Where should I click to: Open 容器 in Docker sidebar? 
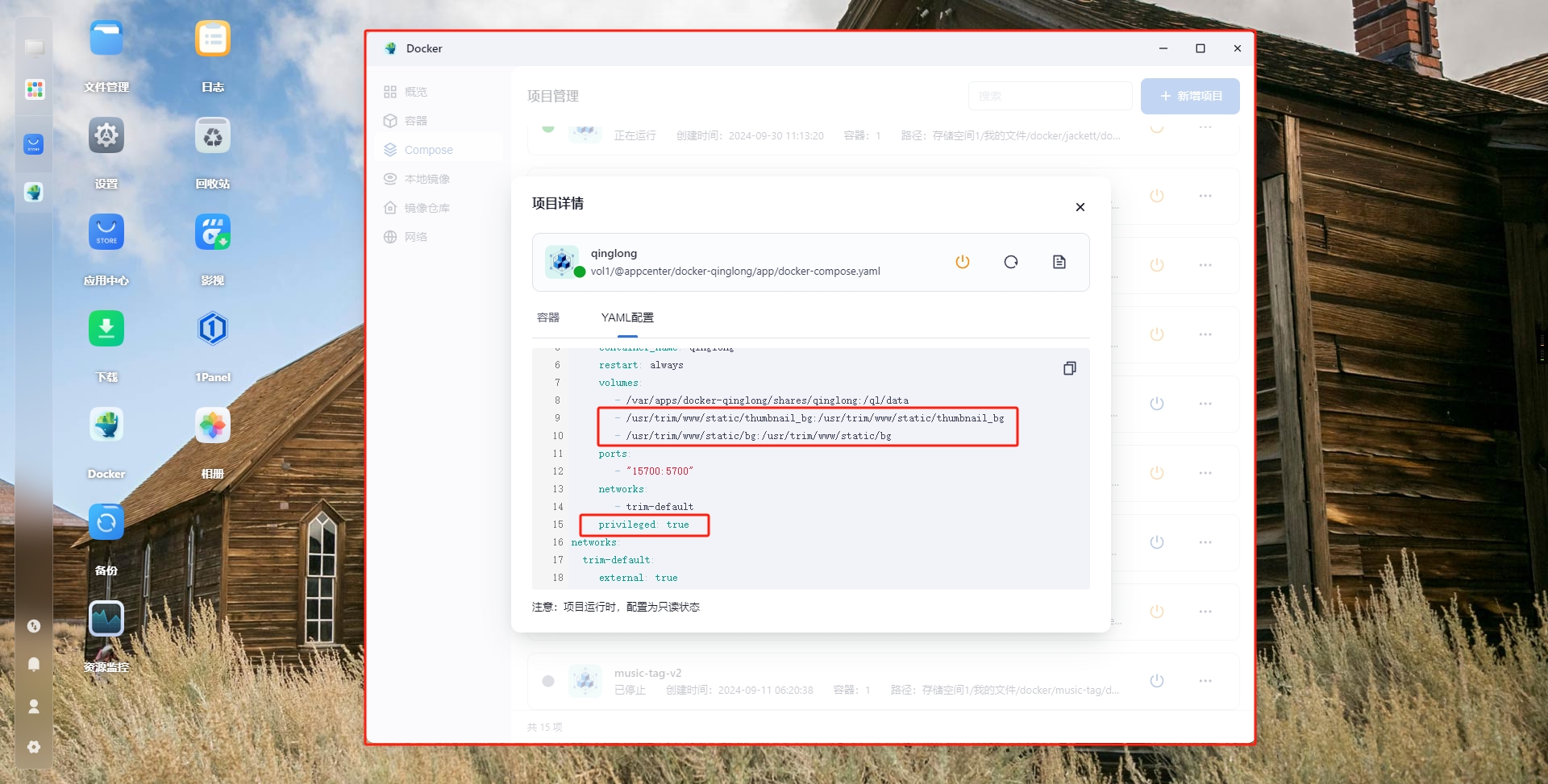click(416, 121)
